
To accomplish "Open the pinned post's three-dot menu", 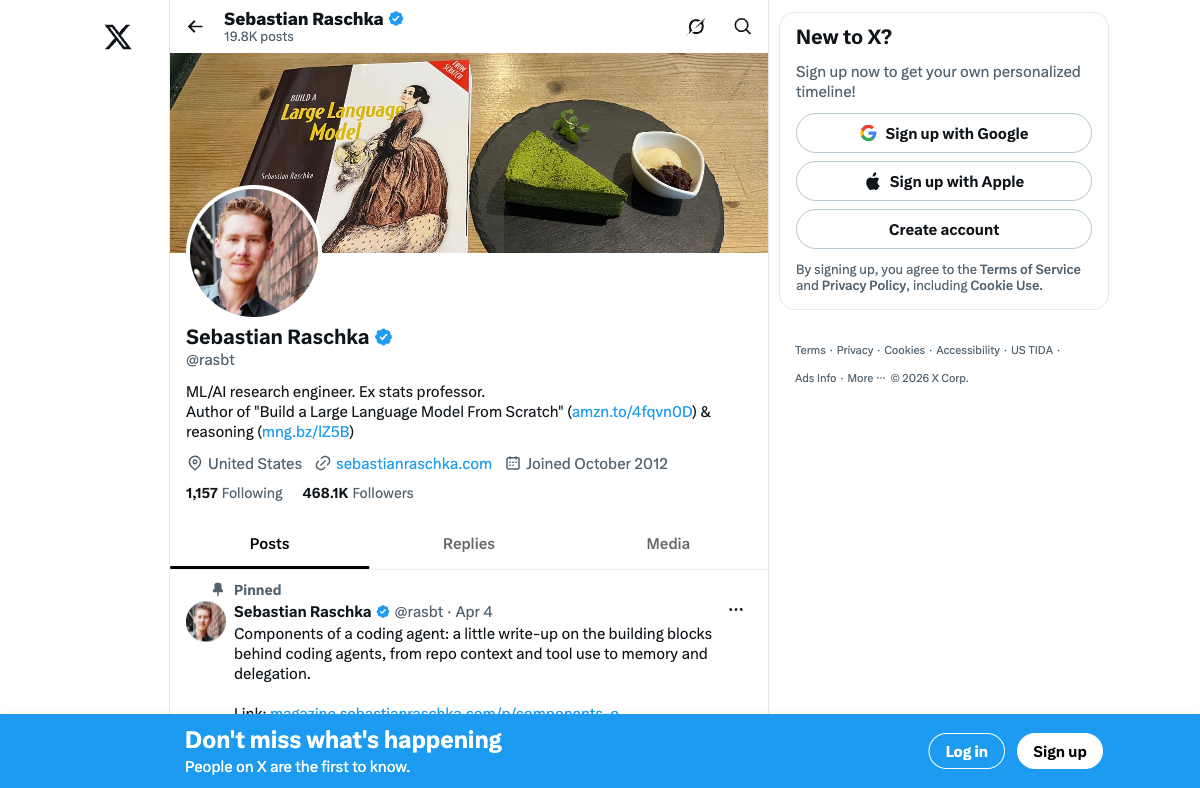I will 736,609.
